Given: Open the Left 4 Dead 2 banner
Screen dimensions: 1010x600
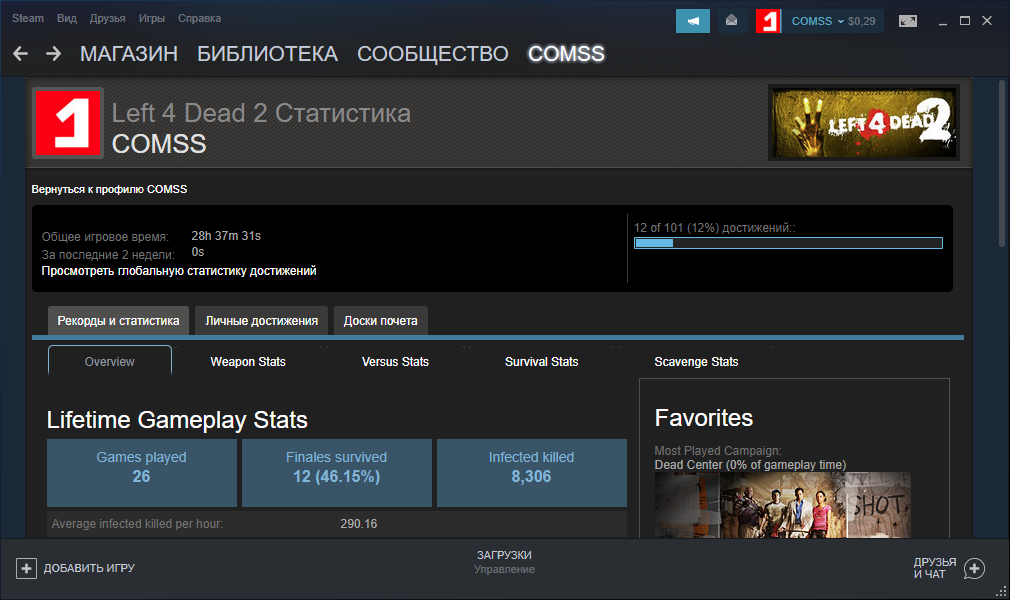Looking at the screenshot, I should 864,122.
